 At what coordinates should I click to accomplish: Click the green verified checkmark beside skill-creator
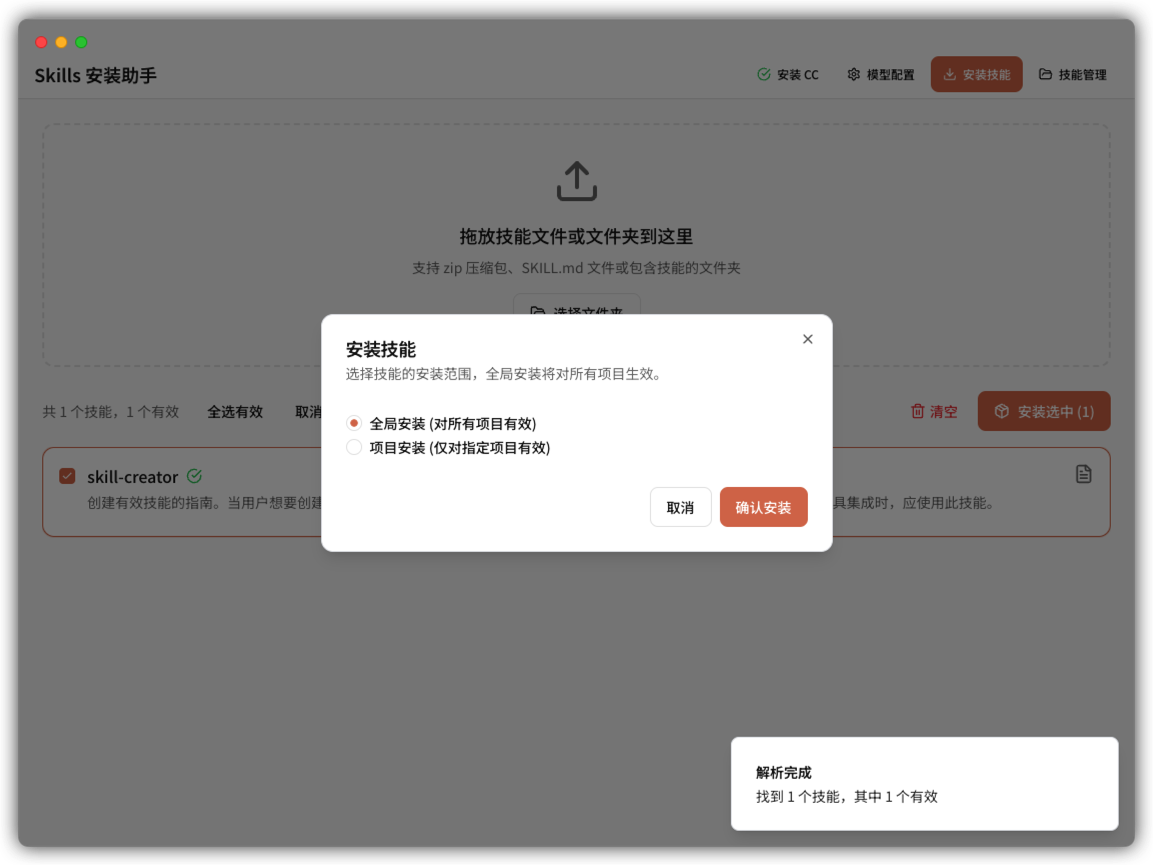pos(194,476)
